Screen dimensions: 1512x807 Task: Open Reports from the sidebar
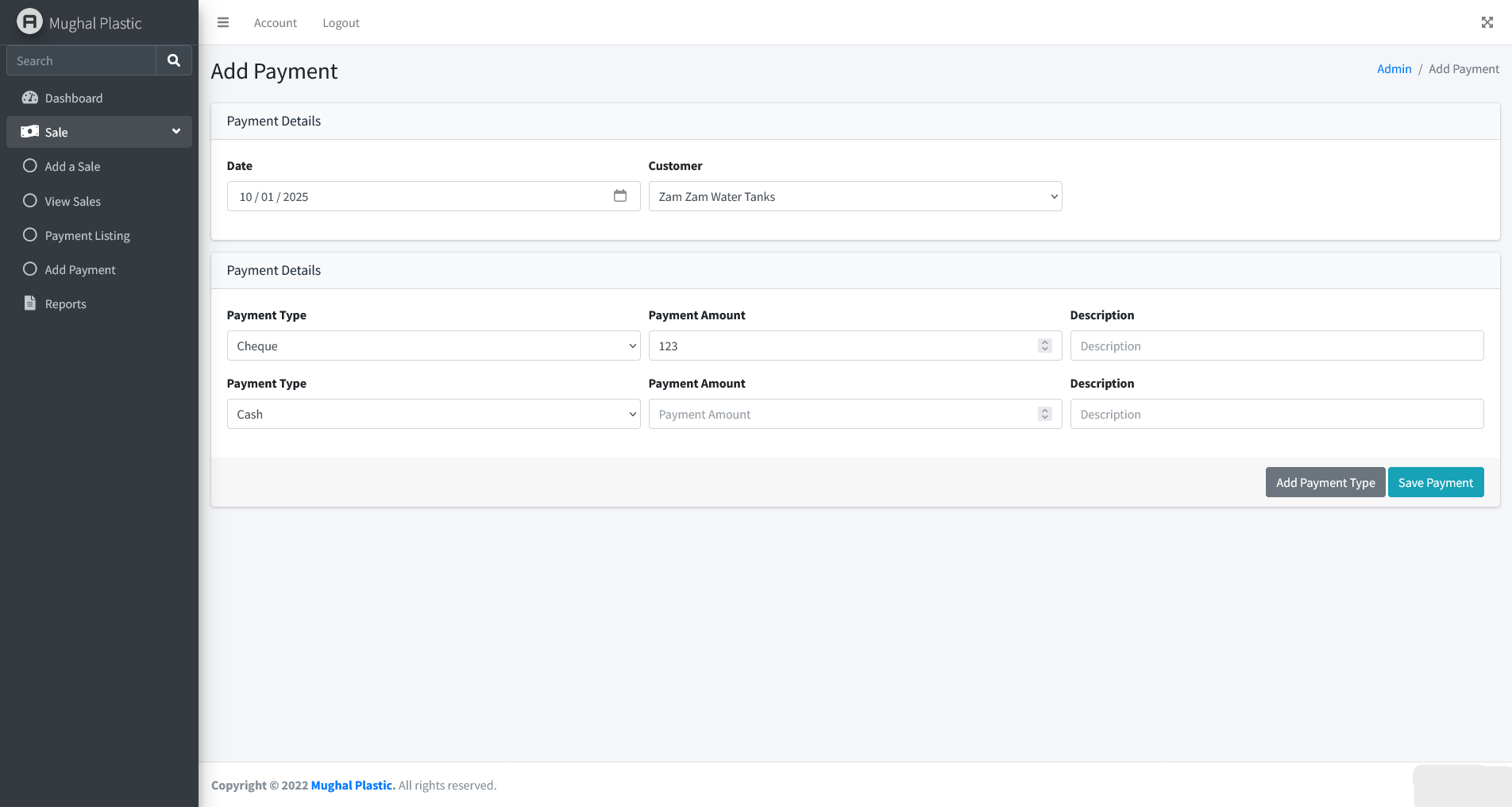(x=65, y=304)
